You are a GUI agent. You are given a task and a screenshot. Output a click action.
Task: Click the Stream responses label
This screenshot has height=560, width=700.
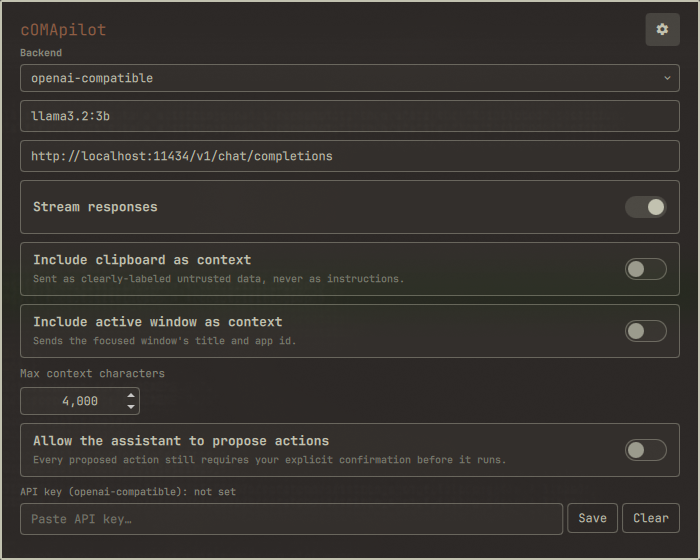coord(95,207)
